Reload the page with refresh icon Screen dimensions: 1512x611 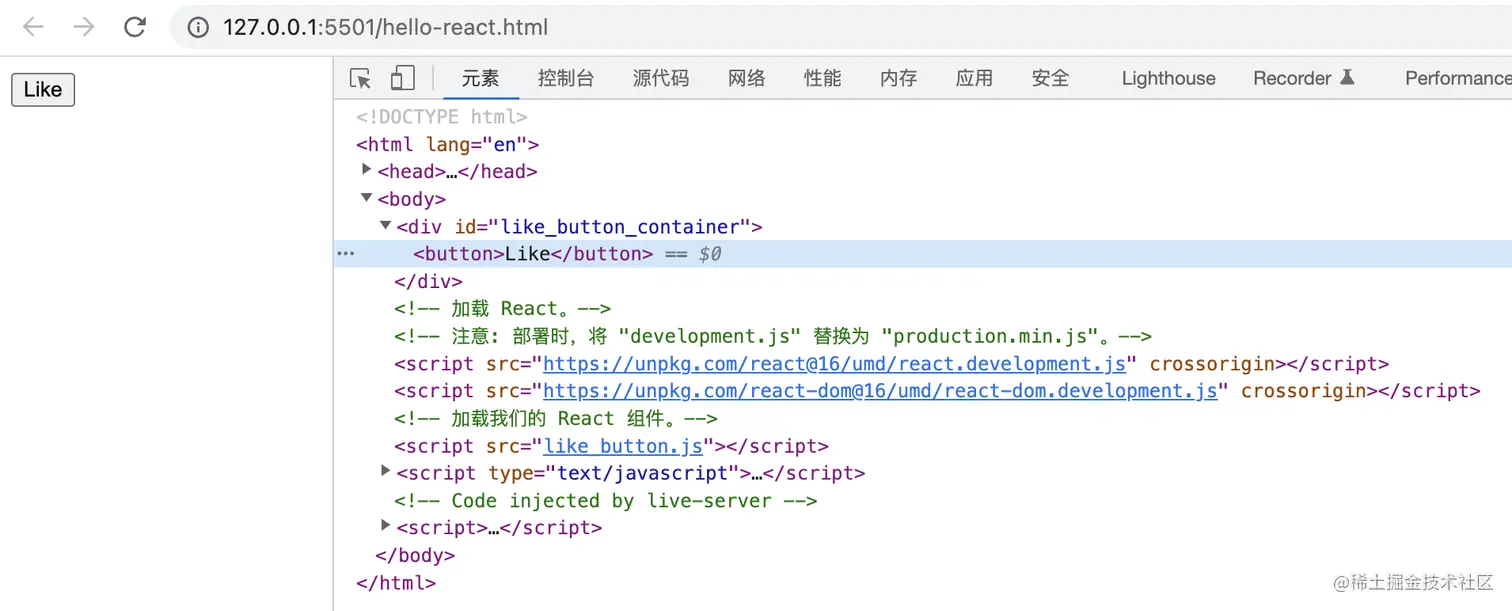point(135,27)
